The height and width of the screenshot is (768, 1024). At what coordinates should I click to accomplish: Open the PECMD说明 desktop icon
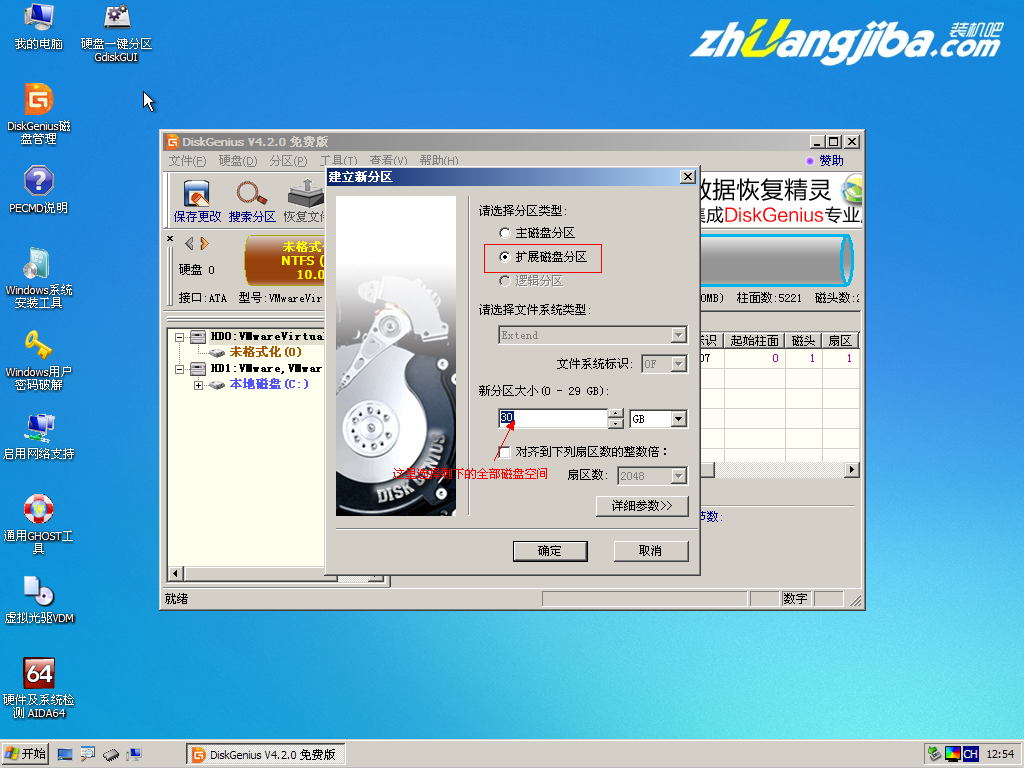pyautogui.click(x=38, y=185)
